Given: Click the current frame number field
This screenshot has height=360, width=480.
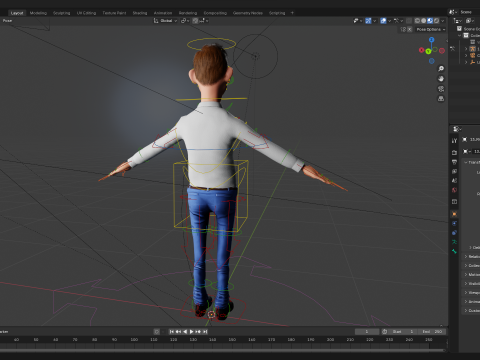Looking at the screenshot, I should pos(367,331).
